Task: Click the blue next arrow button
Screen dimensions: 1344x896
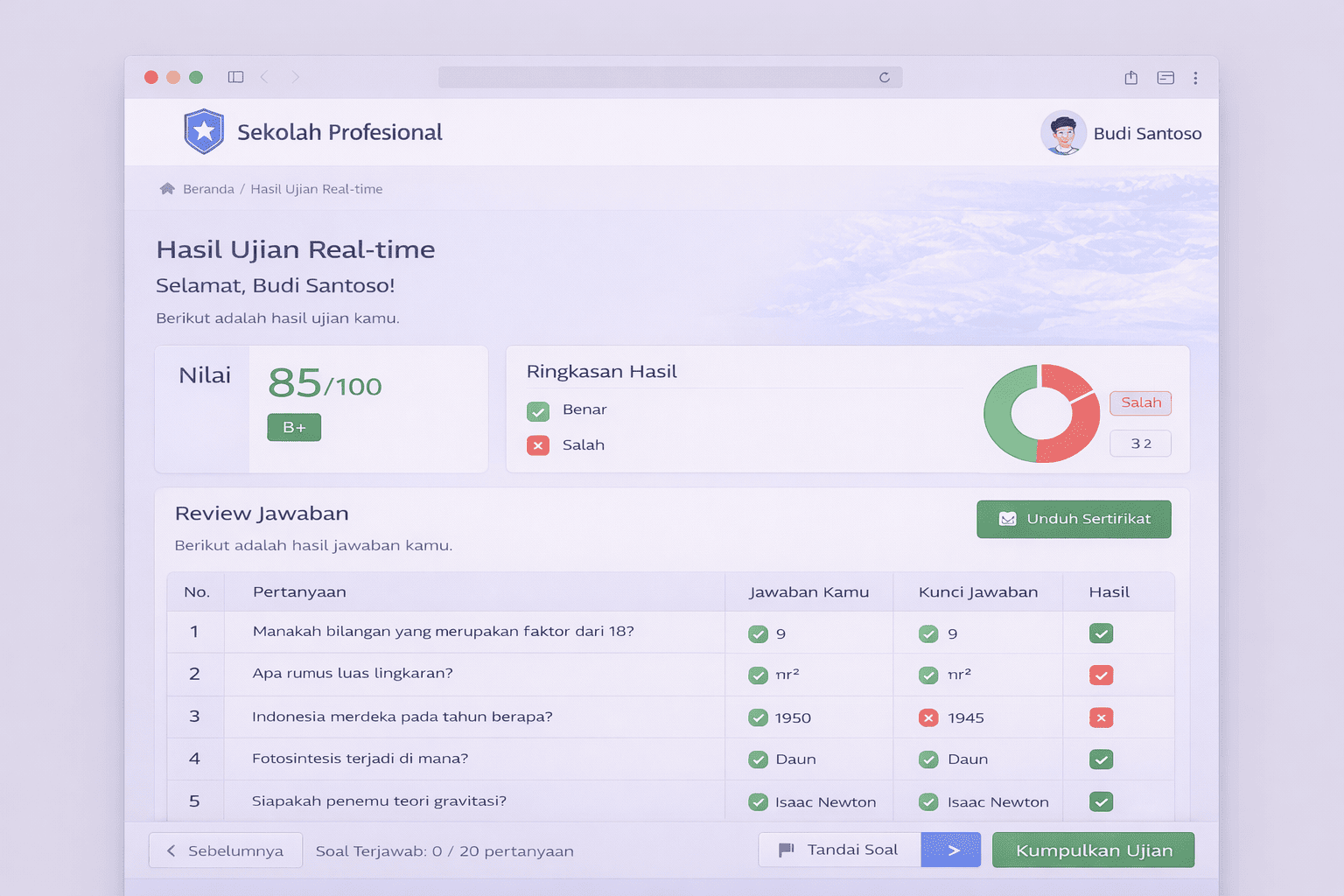Action: pyautogui.click(x=951, y=850)
